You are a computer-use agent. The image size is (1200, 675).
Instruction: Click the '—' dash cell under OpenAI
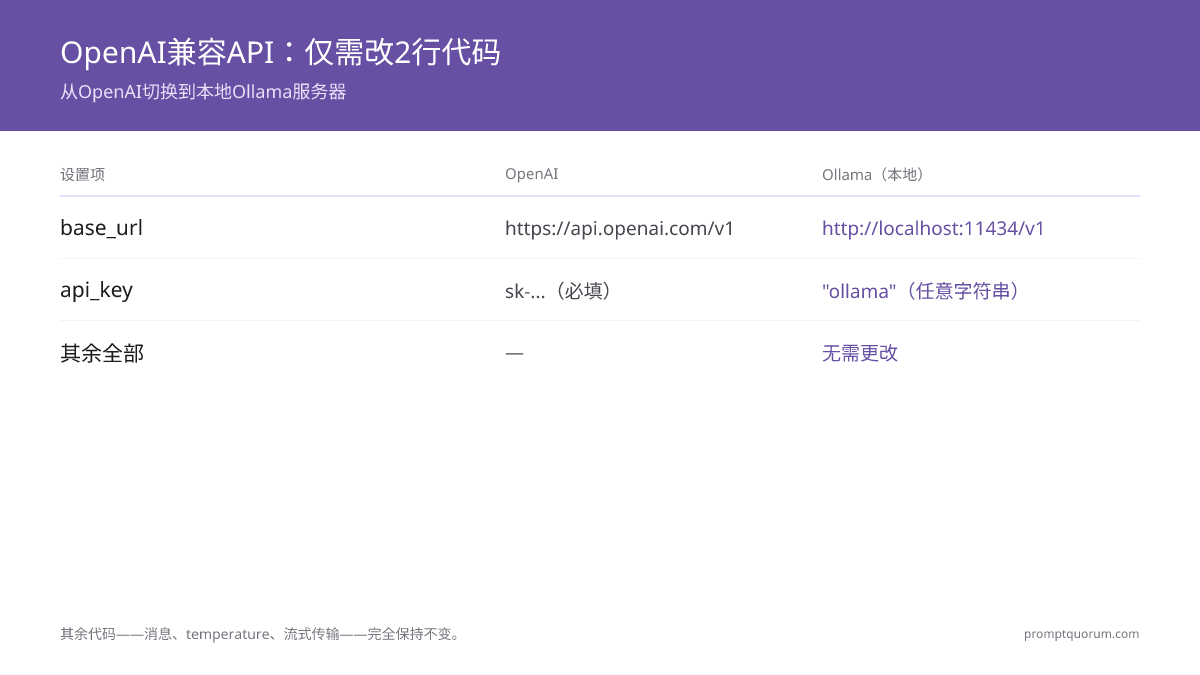[x=514, y=353]
